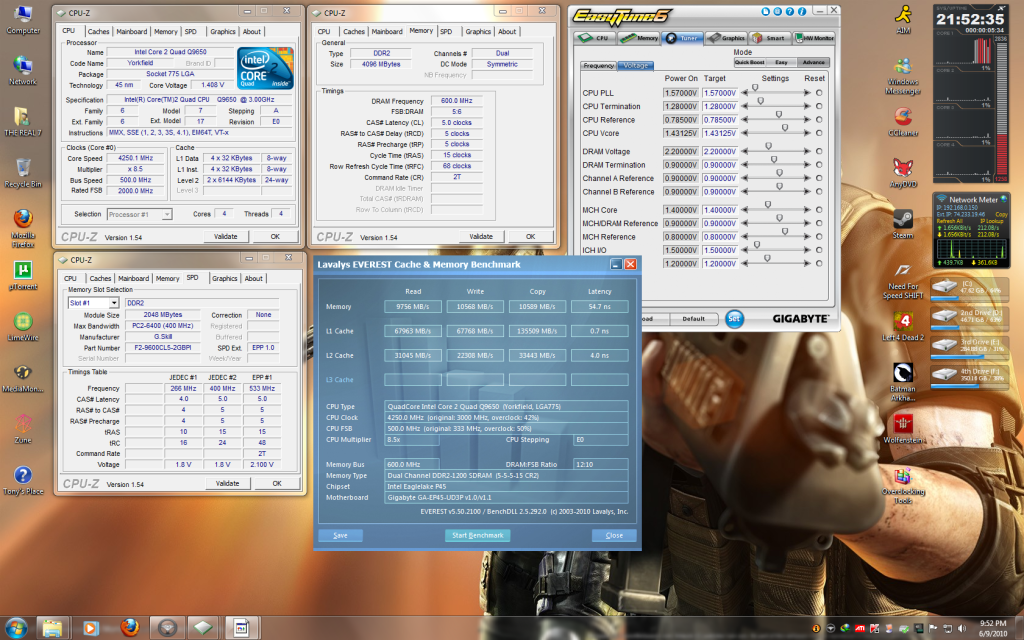This screenshot has height=640, width=1024.
Task: Click the volume speaker tray icon
Action: (x=961, y=629)
